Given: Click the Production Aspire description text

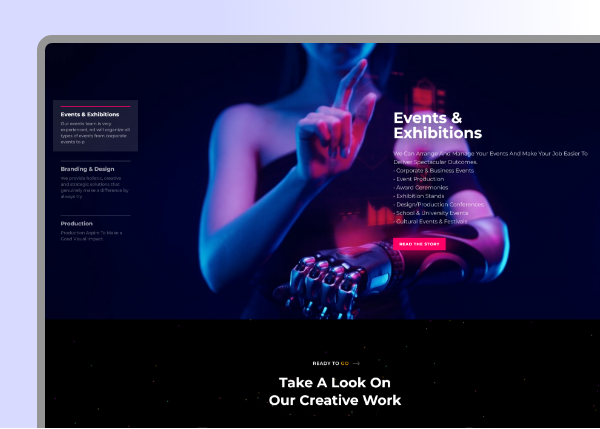Looking at the screenshot, I should (90, 236).
